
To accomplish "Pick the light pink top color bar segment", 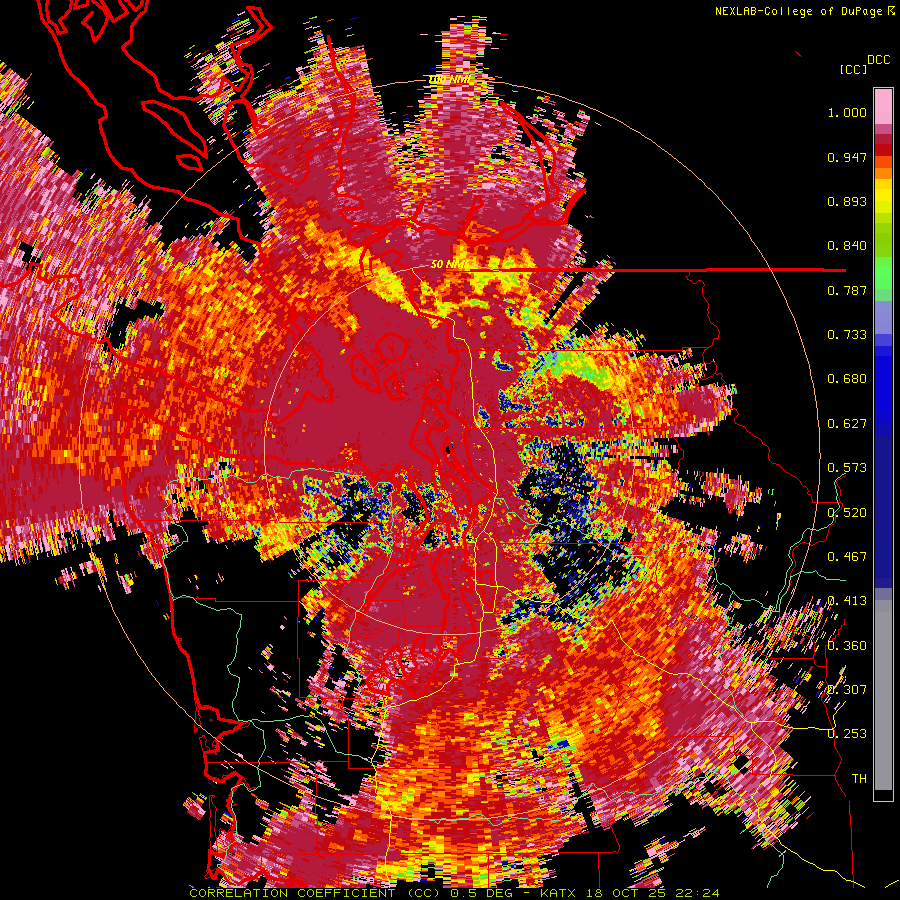I will pyautogui.click(x=883, y=106).
